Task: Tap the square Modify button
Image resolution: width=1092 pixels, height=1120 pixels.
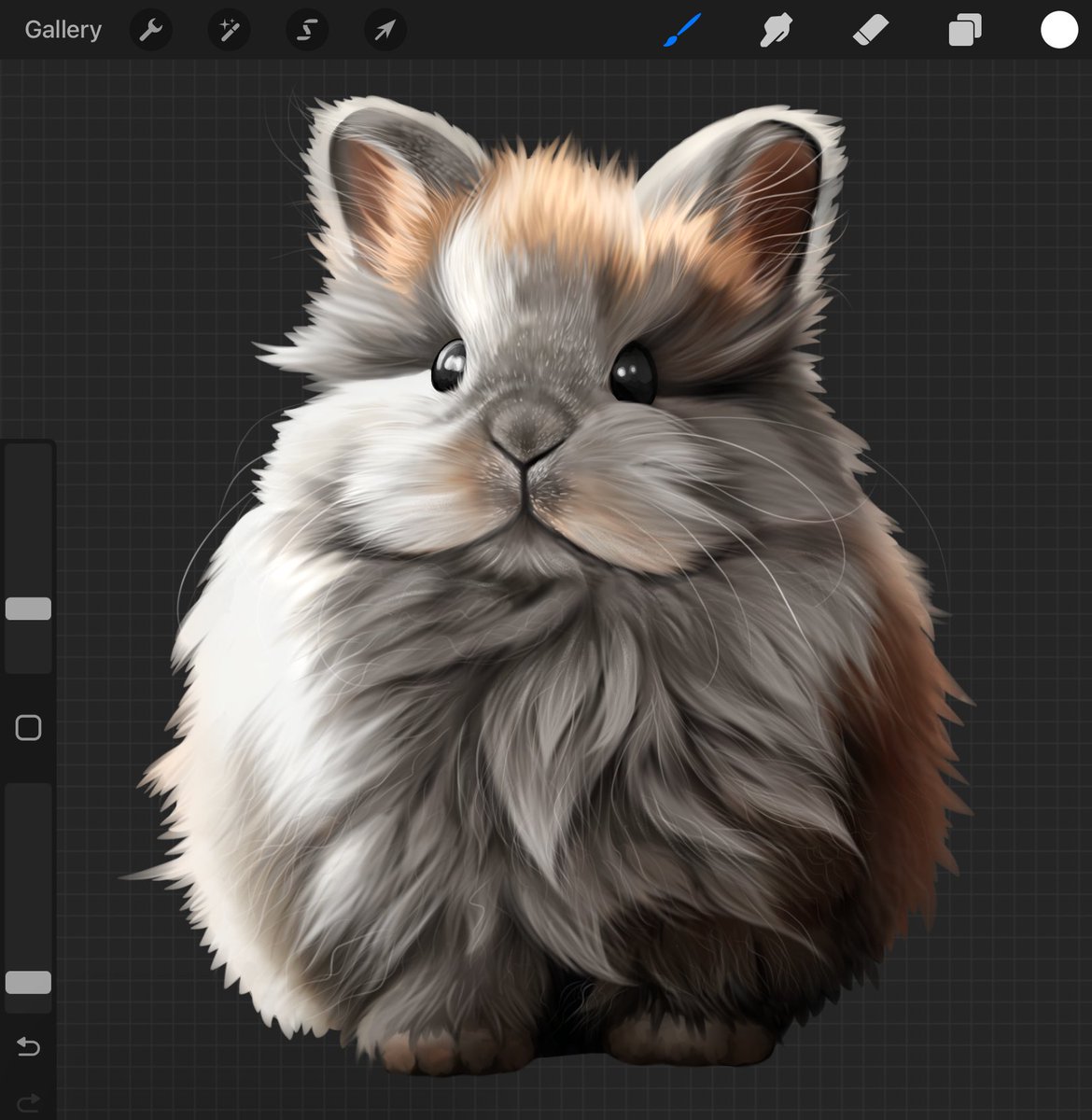Action: click(28, 728)
